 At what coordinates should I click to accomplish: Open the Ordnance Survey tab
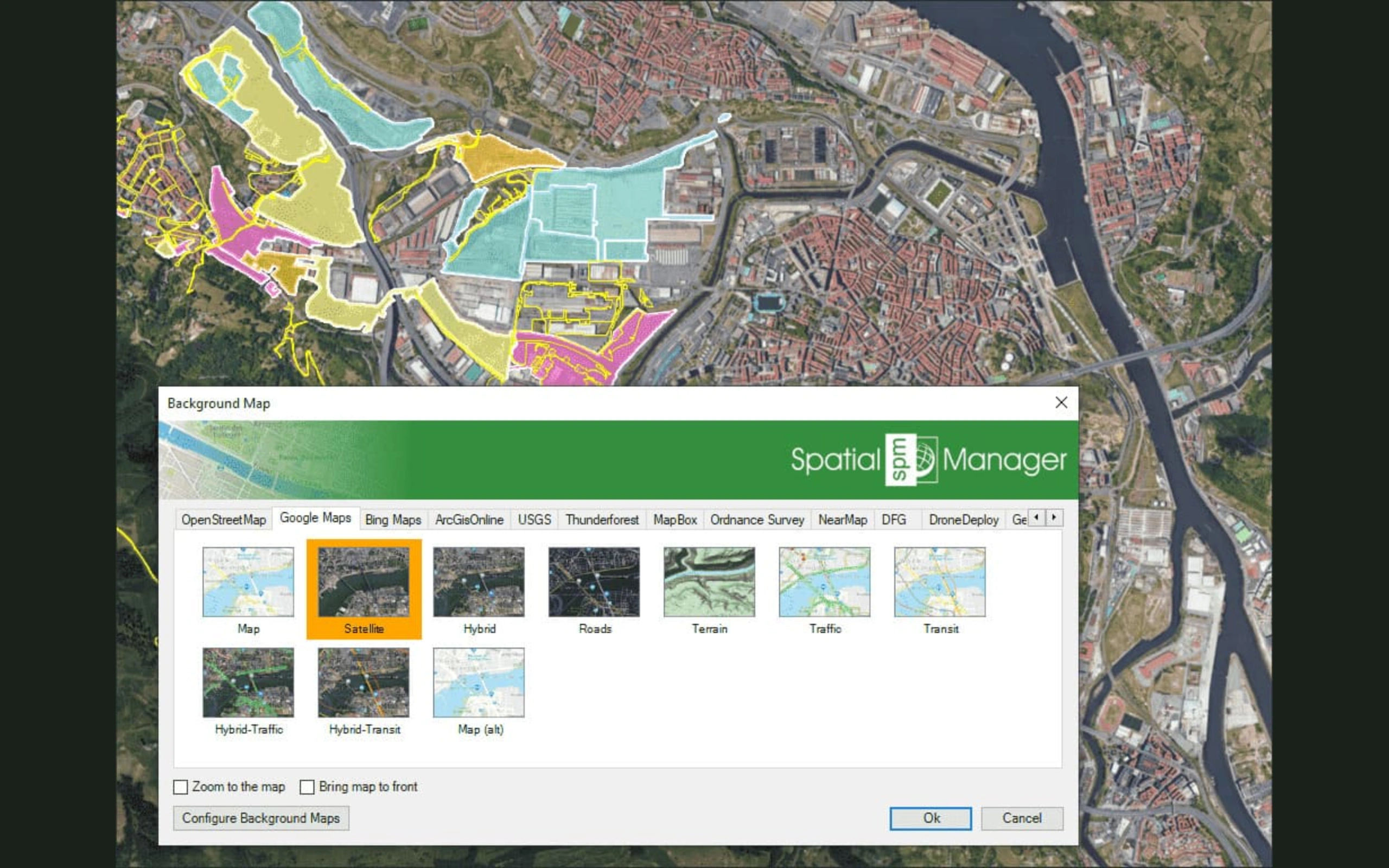757,520
